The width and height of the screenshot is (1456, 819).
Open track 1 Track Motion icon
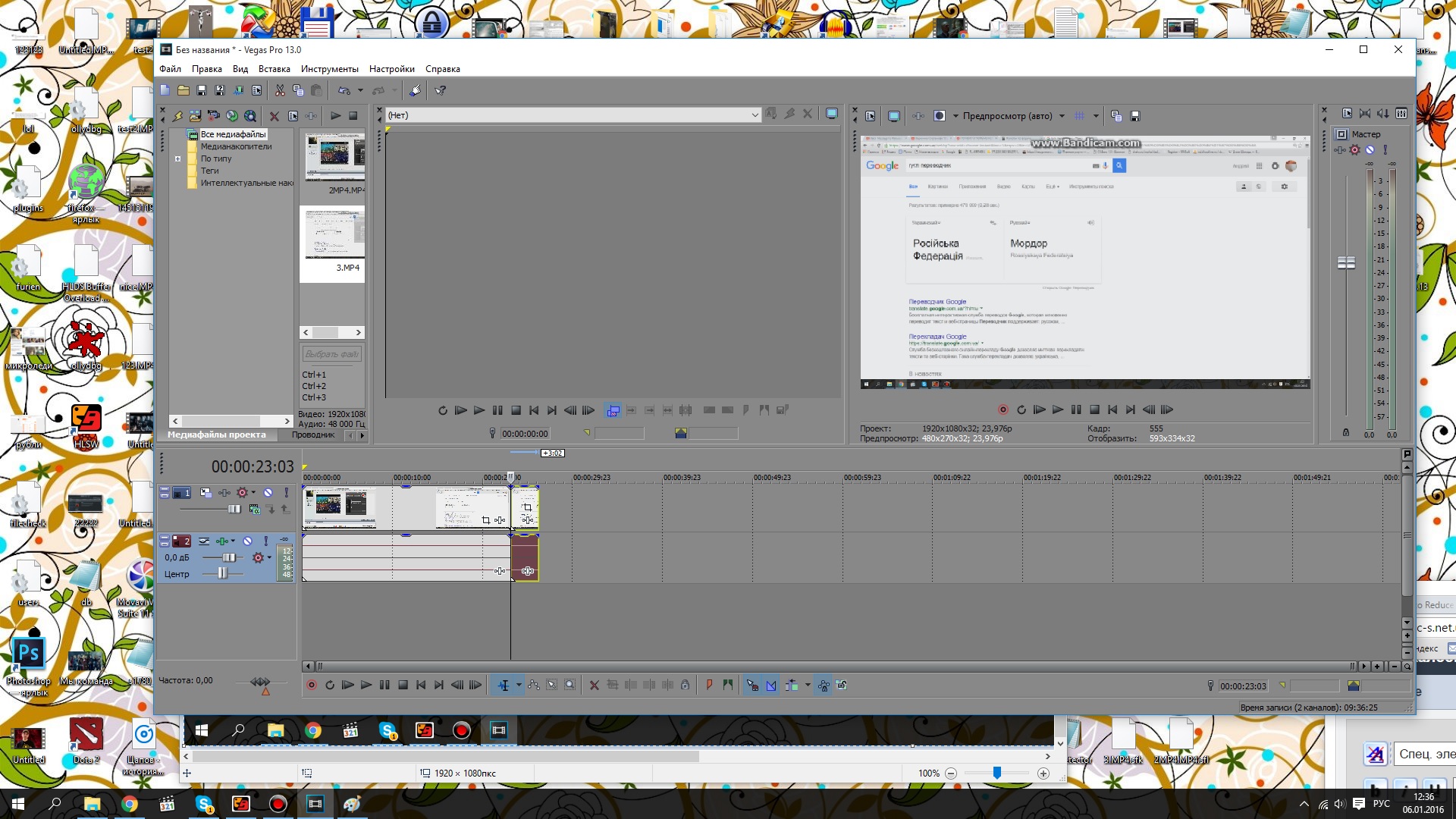206,493
